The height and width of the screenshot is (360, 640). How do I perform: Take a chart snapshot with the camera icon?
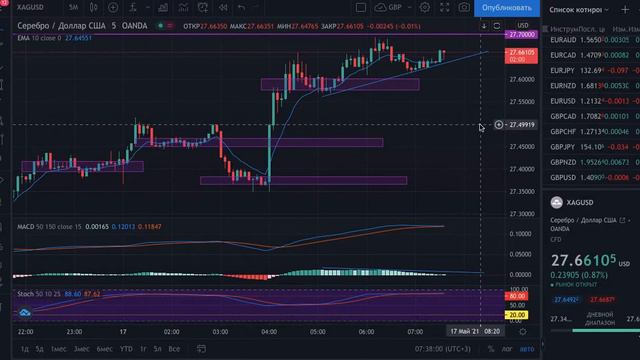point(464,7)
